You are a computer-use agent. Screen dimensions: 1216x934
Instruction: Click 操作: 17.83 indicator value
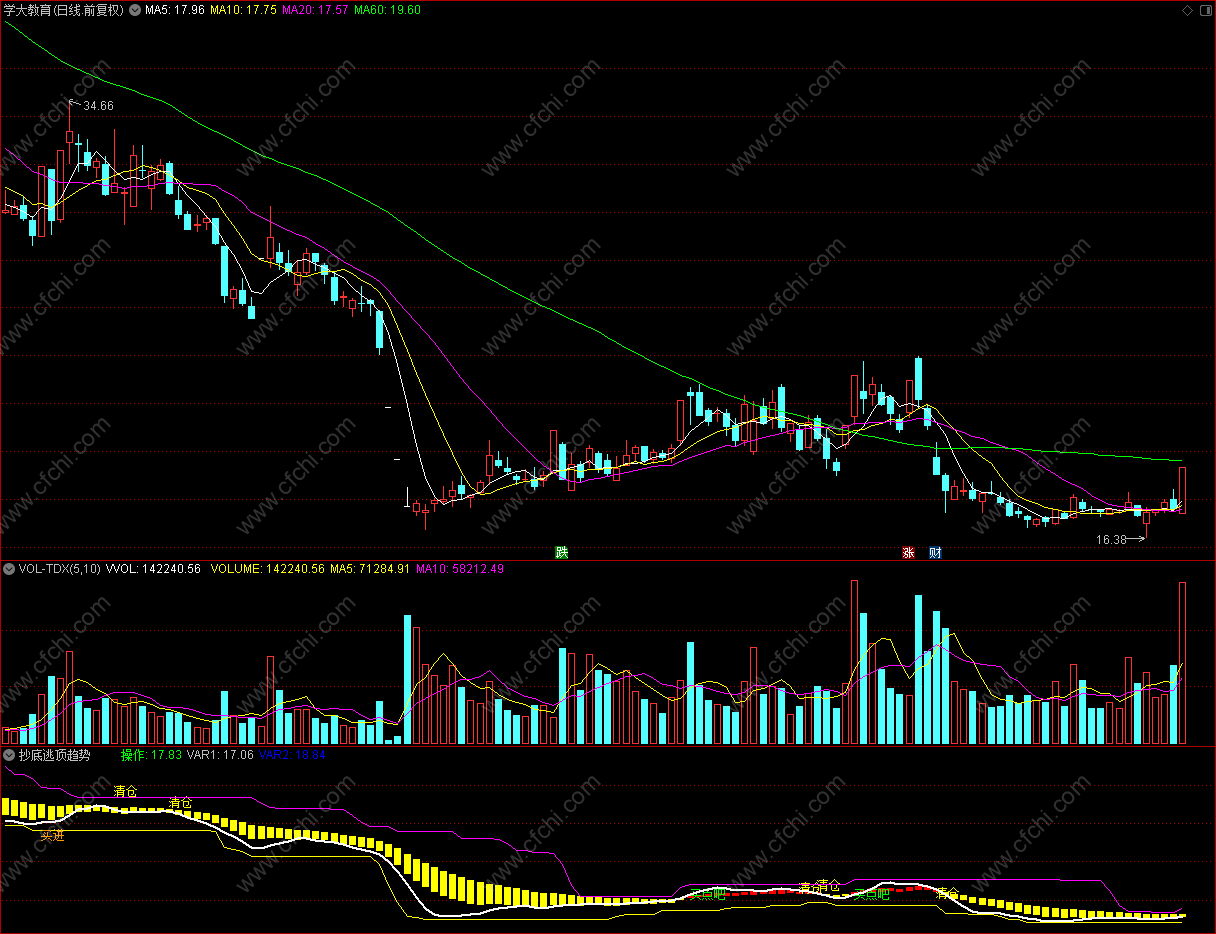click(x=152, y=755)
